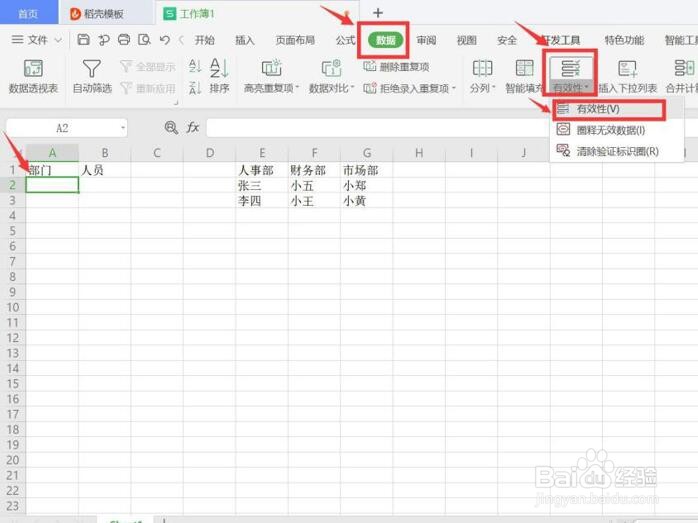The image size is (698, 523).
Task: Click 删除重复项 remove duplicates
Action: (396, 67)
